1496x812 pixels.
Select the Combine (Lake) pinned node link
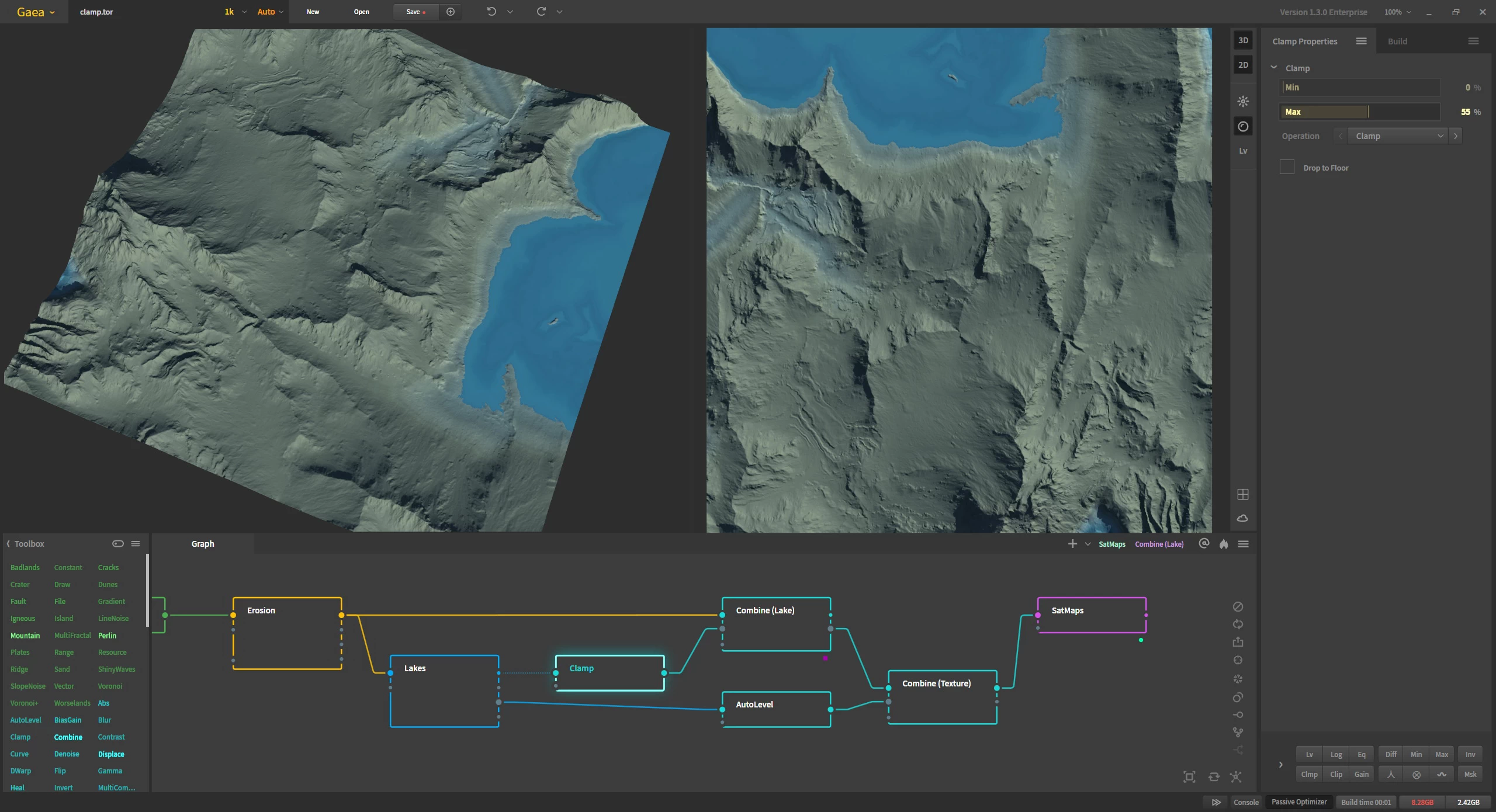(x=1159, y=544)
